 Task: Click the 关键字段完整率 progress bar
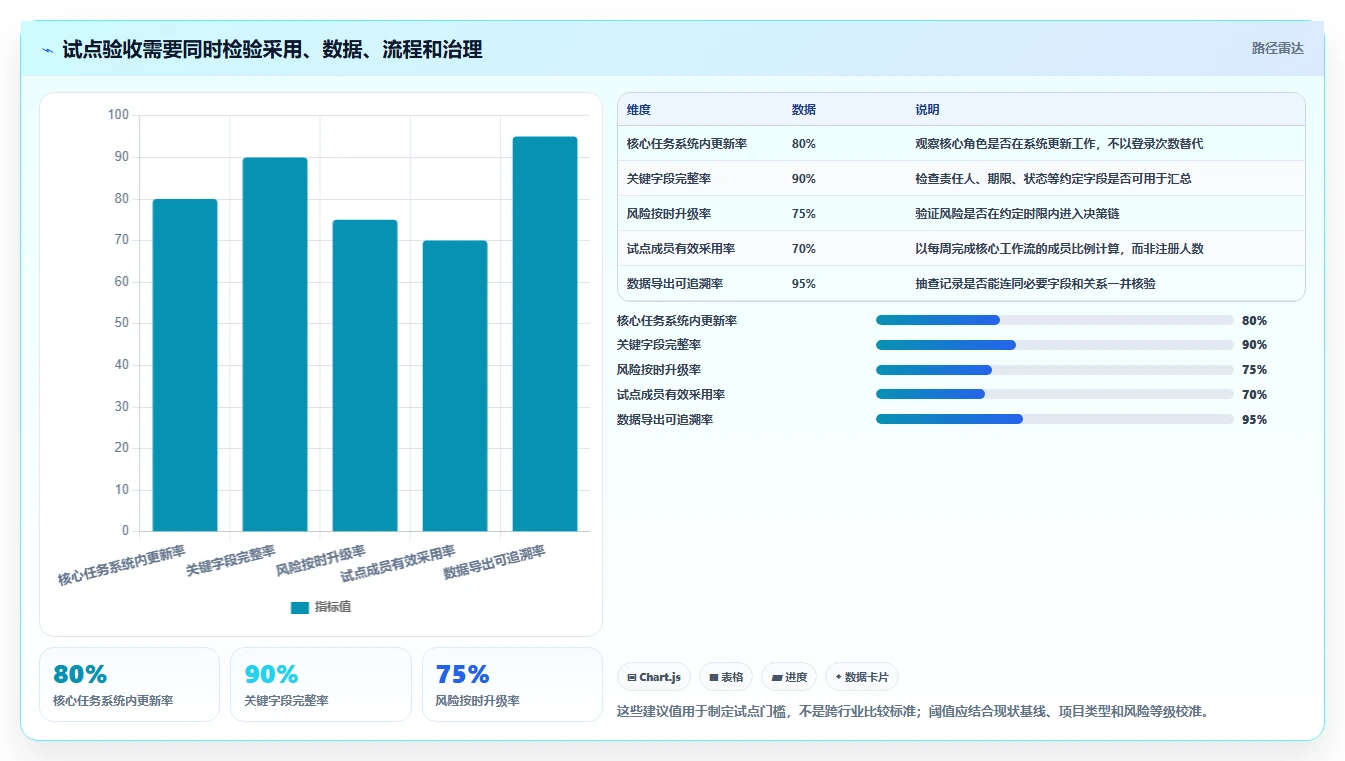click(1054, 345)
